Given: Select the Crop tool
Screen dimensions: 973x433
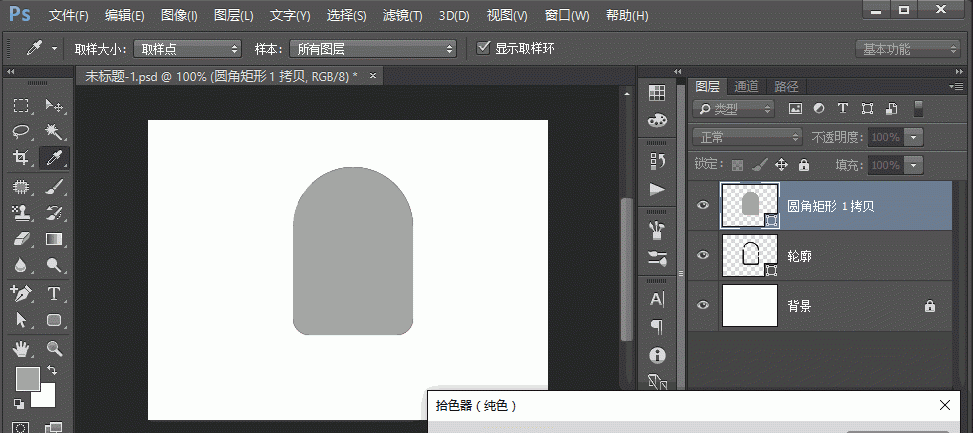Looking at the screenshot, I should tap(21, 158).
